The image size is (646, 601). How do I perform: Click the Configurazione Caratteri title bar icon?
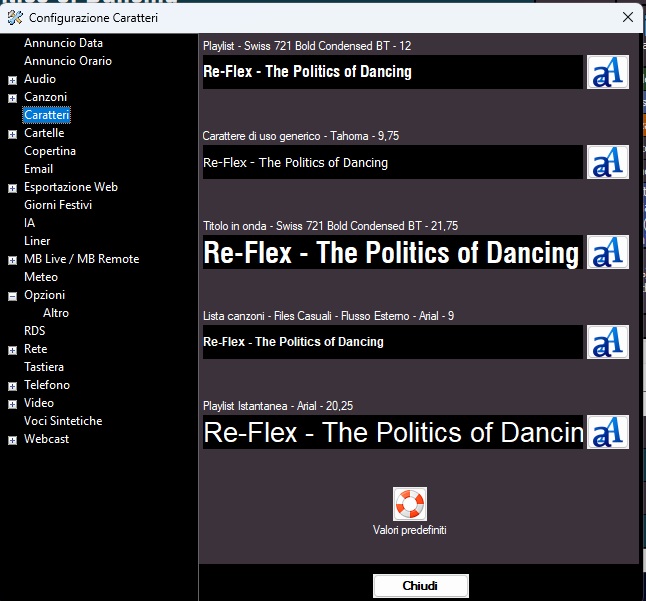[14, 17]
